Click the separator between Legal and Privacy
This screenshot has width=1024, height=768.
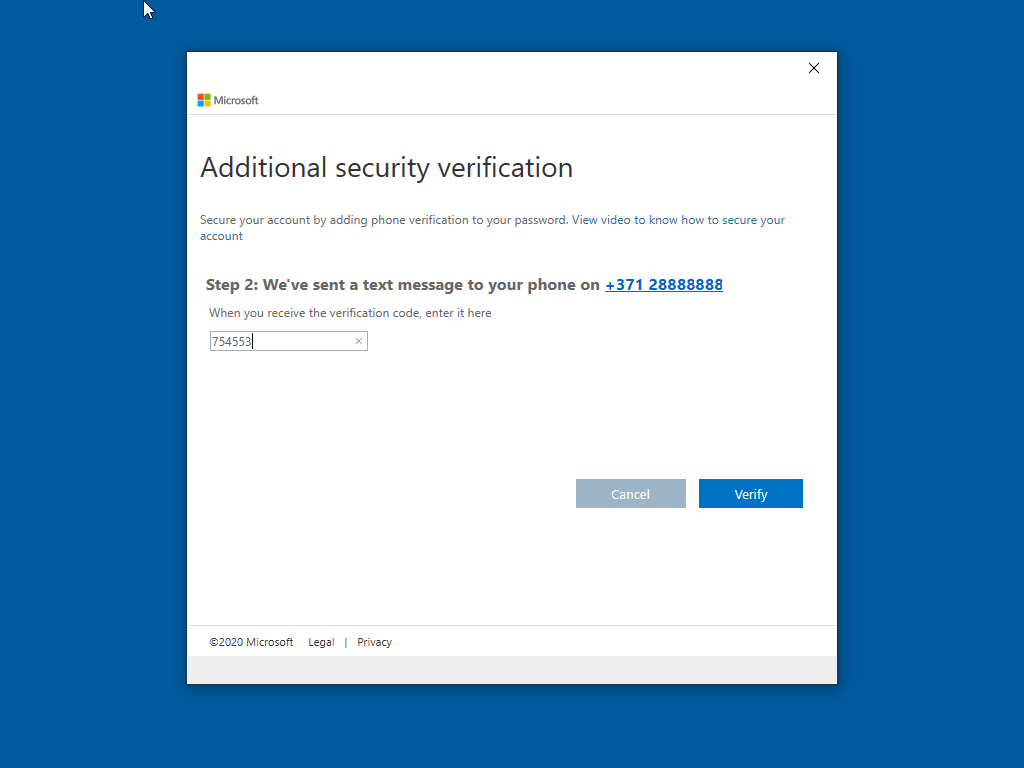pos(346,642)
